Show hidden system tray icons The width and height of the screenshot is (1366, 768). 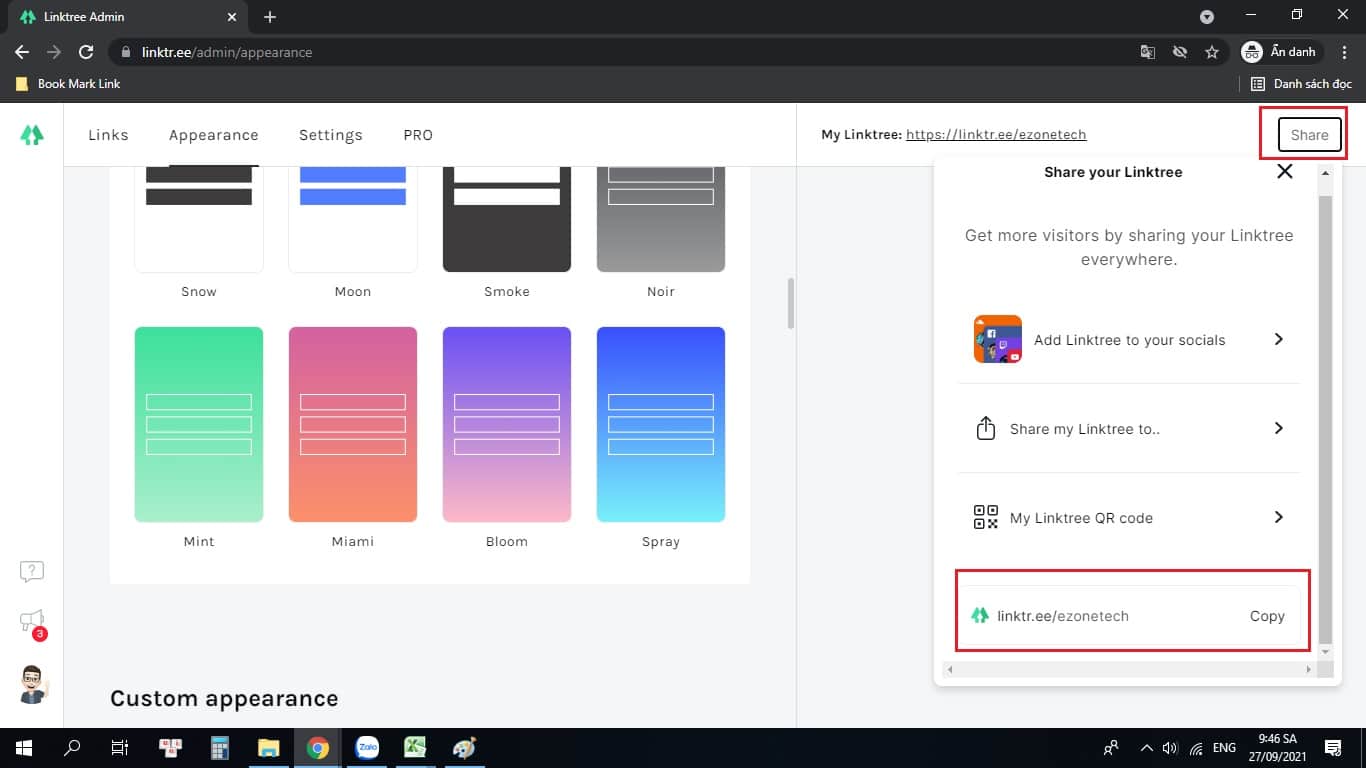(x=1145, y=748)
